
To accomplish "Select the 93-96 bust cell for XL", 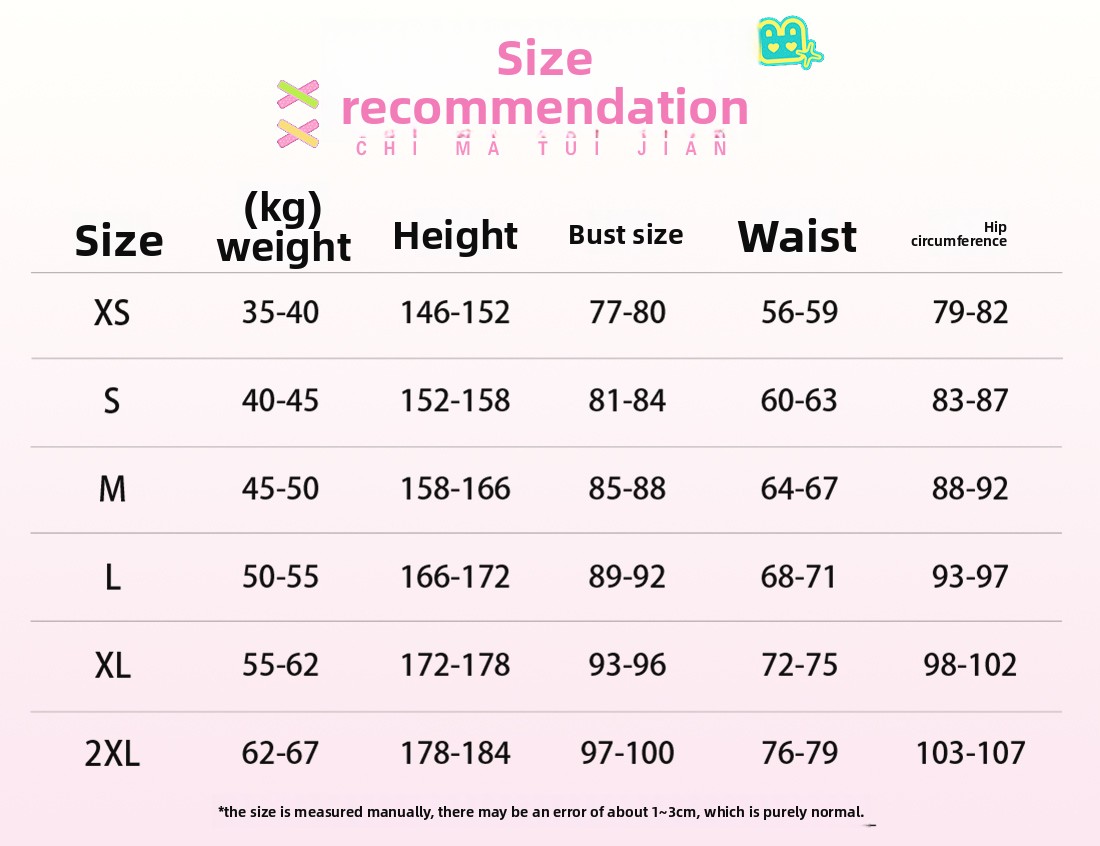I will (x=627, y=665).
